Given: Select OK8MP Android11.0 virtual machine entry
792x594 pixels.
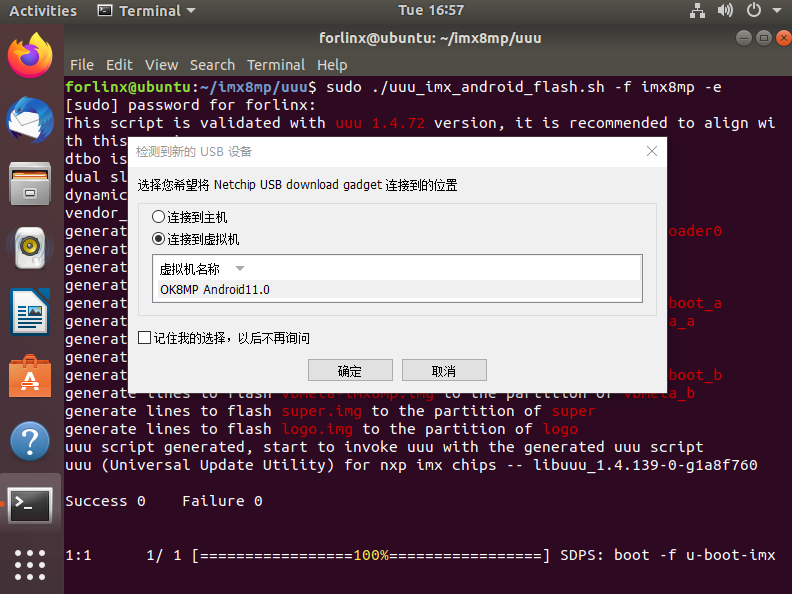Looking at the screenshot, I should click(215, 290).
